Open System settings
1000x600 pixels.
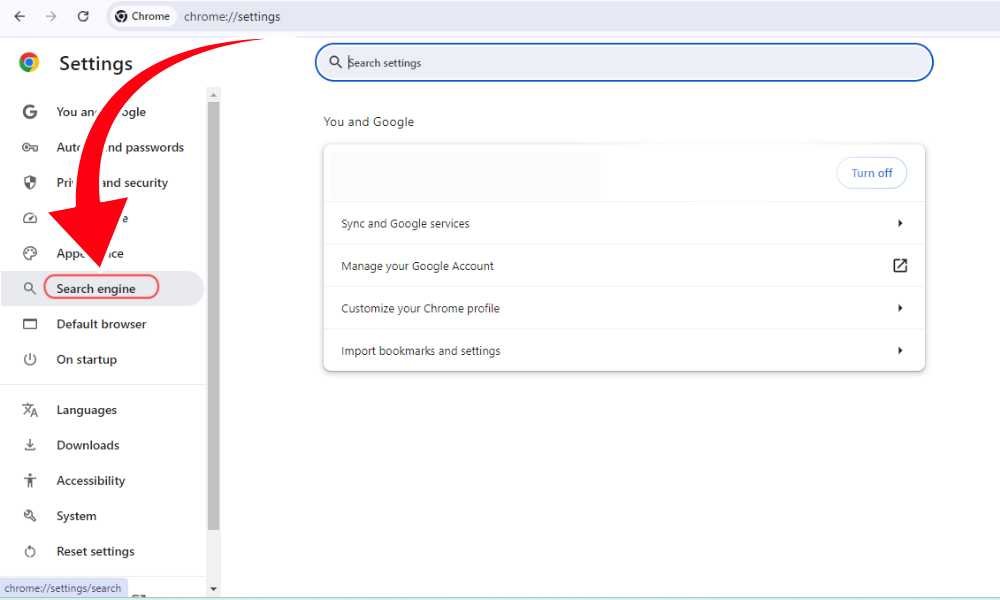coord(77,516)
